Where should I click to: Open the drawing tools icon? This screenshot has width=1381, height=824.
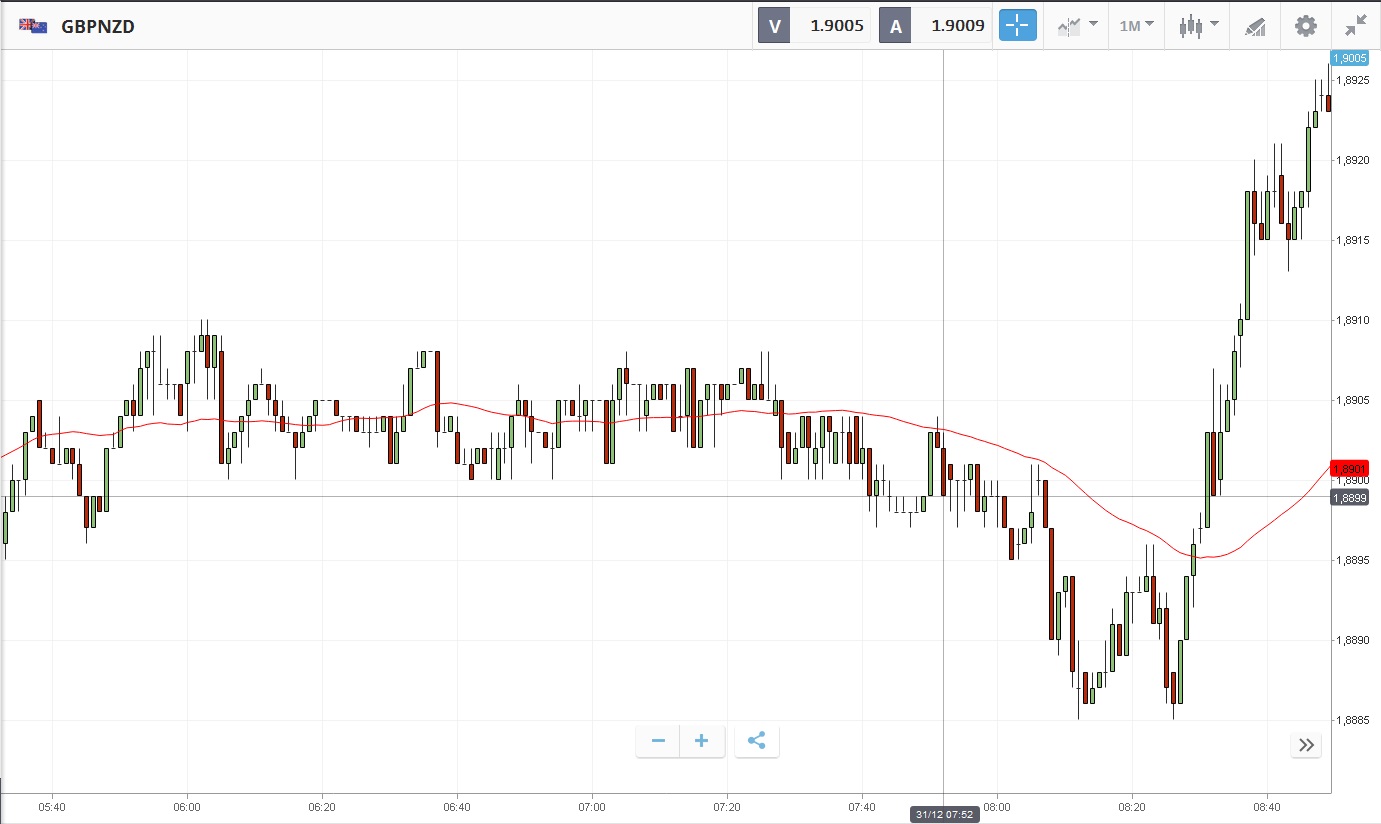pos(1255,26)
